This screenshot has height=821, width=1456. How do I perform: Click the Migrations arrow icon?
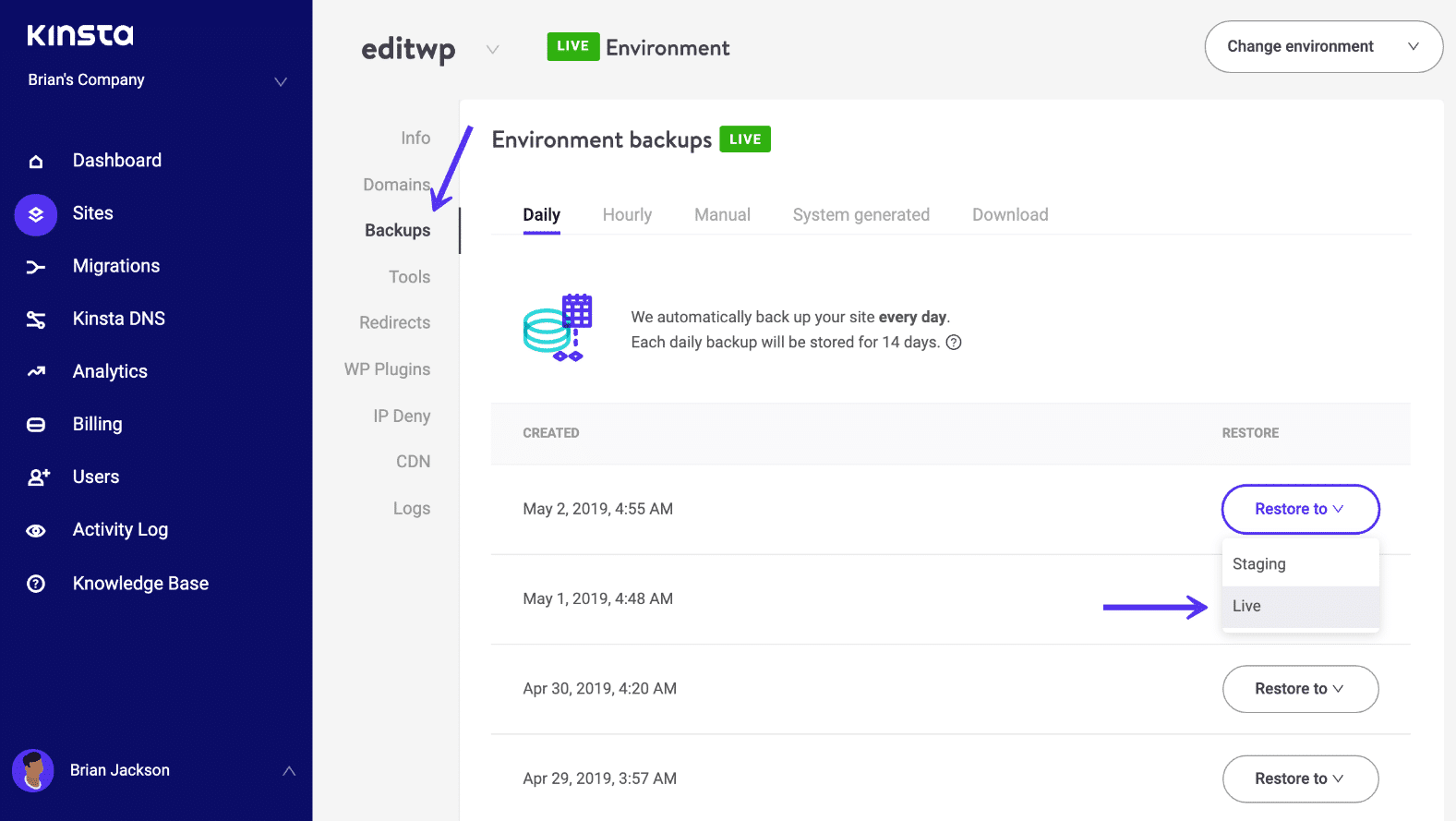(x=36, y=267)
